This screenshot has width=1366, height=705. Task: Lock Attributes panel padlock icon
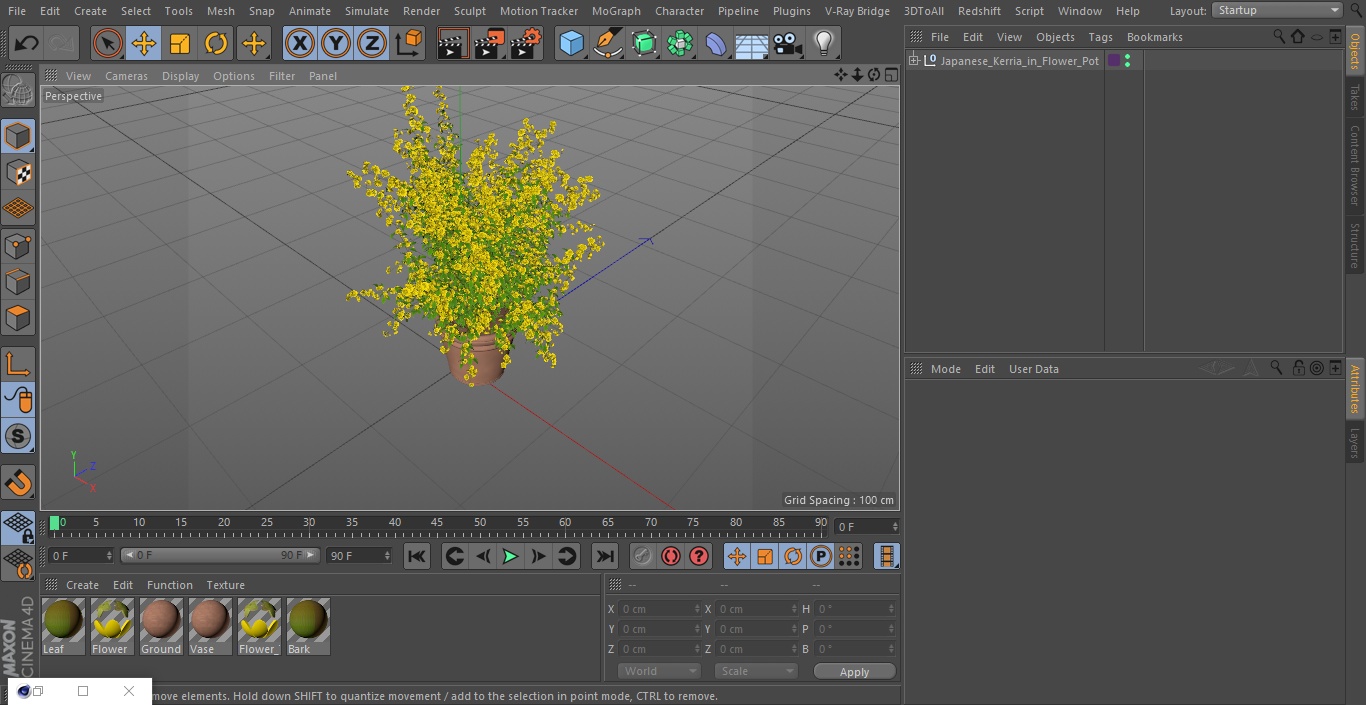[1298, 368]
